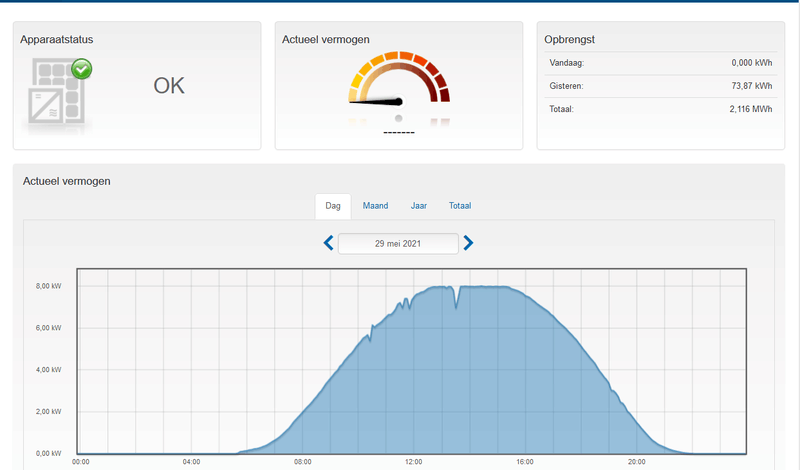Screen dimensions: 800x470
Task: Click the Vandaag: label
Action: click(567, 63)
